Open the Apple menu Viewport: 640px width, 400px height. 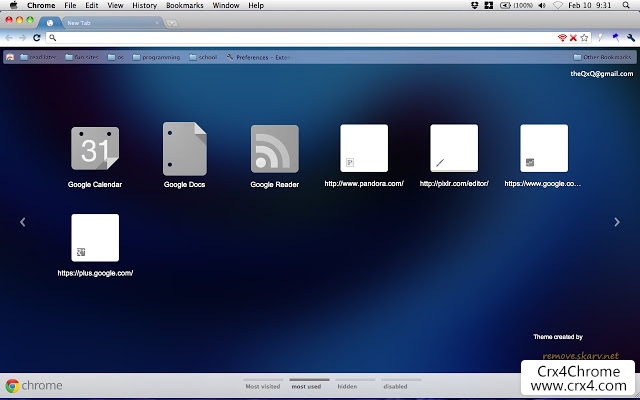click(13, 5)
